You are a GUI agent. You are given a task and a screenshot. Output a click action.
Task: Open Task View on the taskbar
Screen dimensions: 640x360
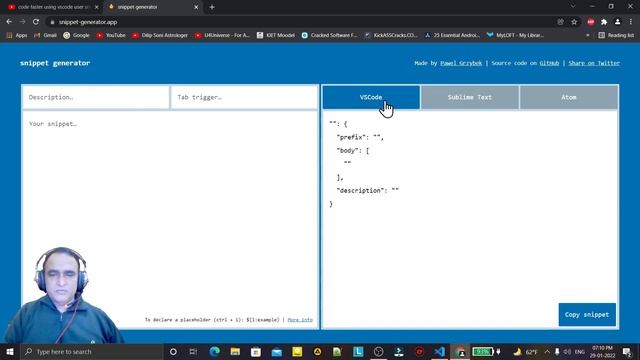tap(193, 351)
